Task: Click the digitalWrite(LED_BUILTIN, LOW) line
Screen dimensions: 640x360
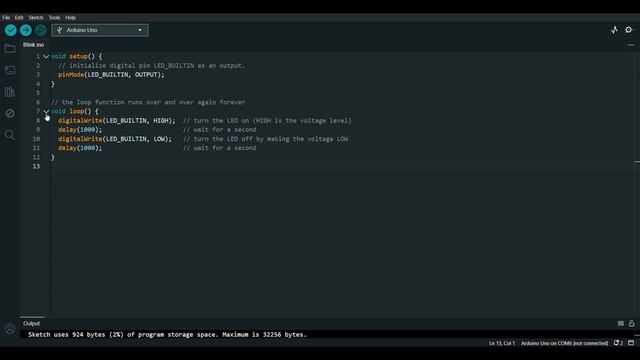Action: pos(115,139)
